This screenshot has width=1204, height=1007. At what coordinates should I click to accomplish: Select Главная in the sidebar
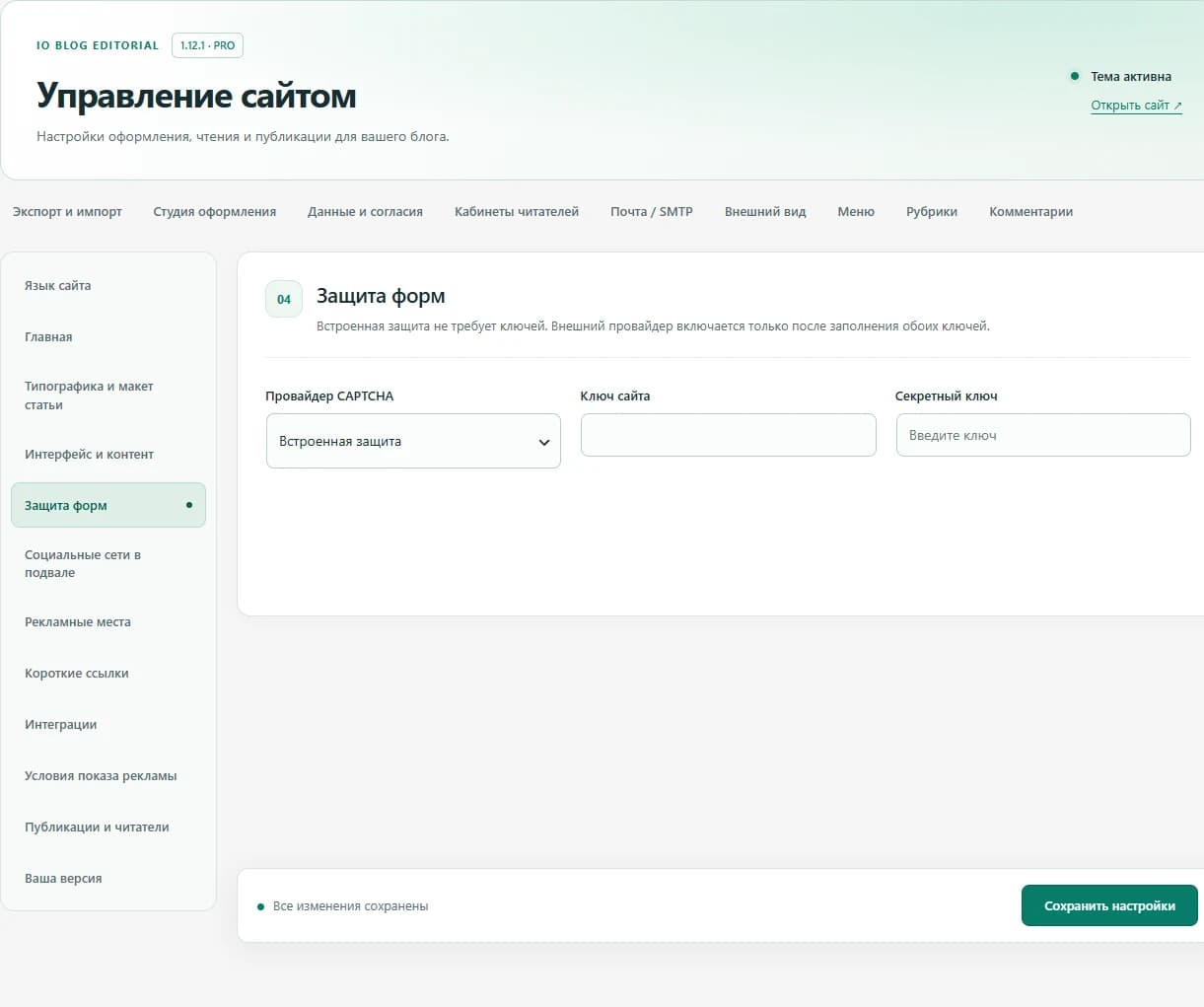[x=108, y=337]
